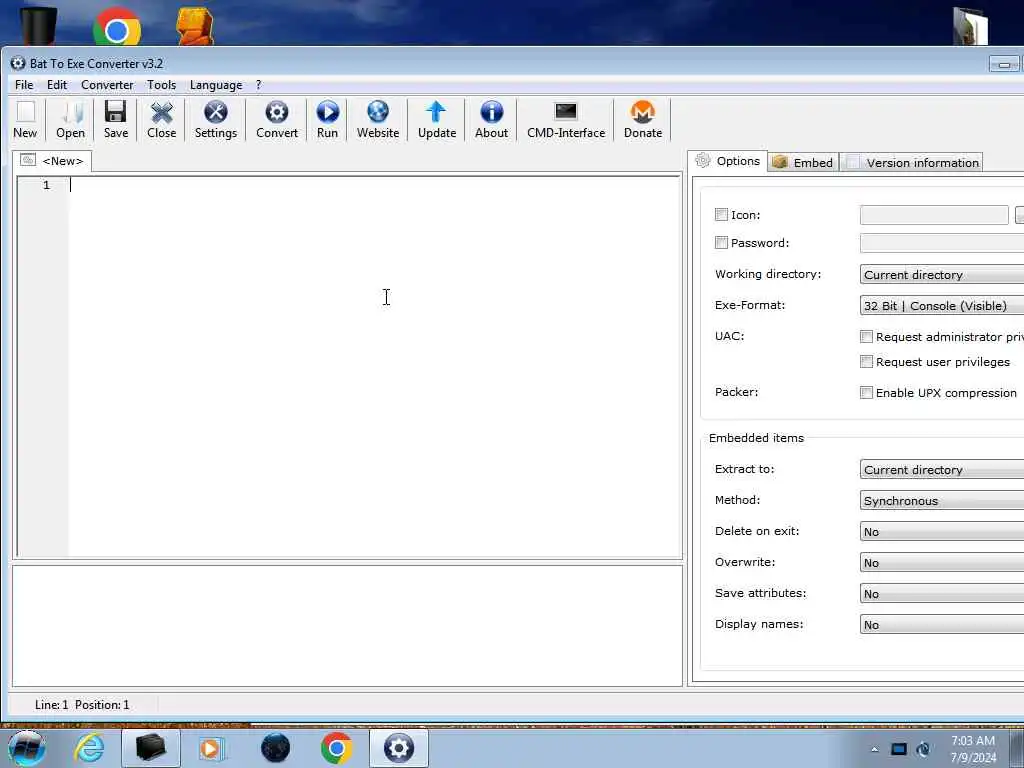Switch to the Version information tab

[x=912, y=163]
